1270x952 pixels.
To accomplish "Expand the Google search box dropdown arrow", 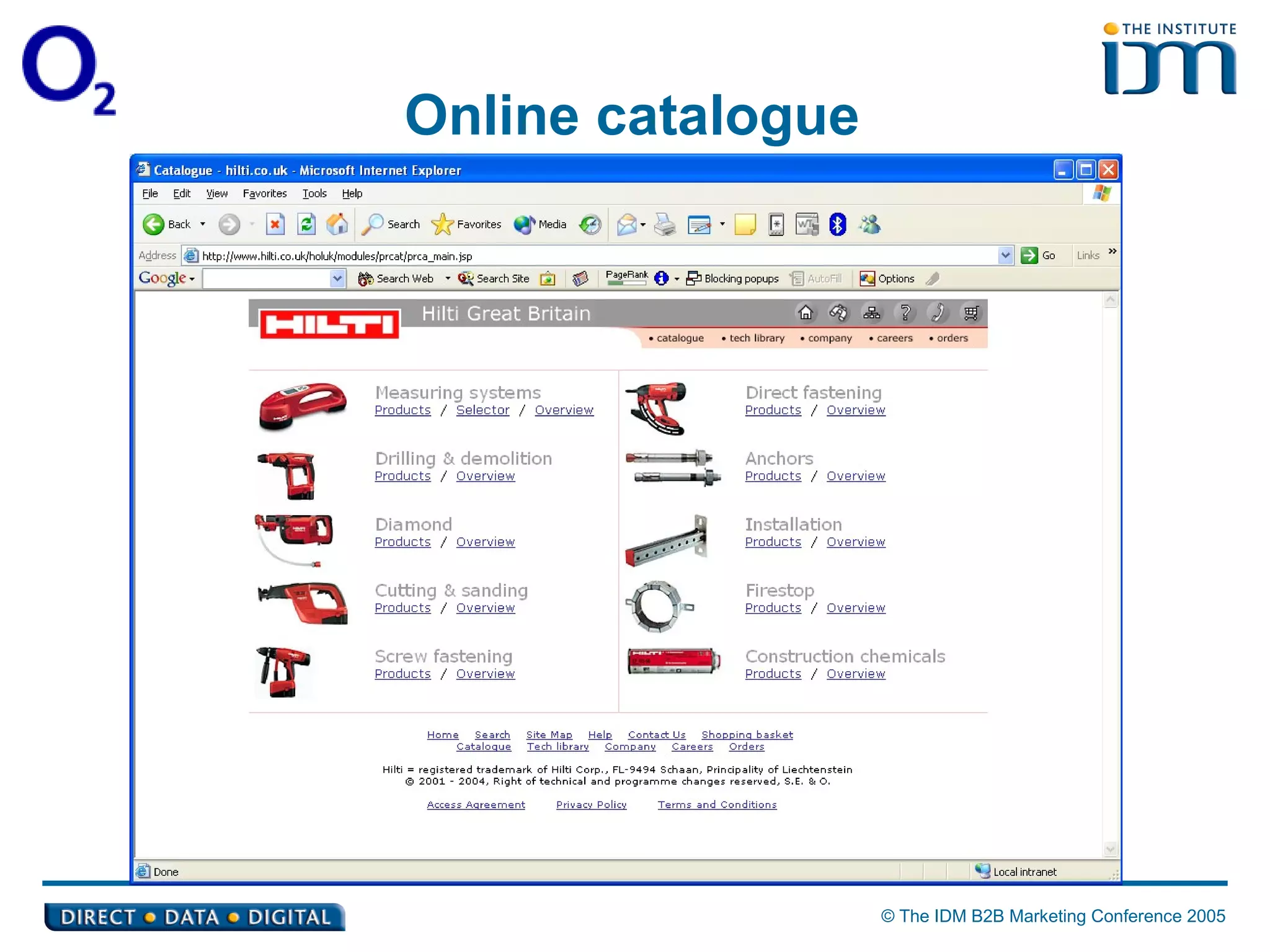I will (337, 279).
